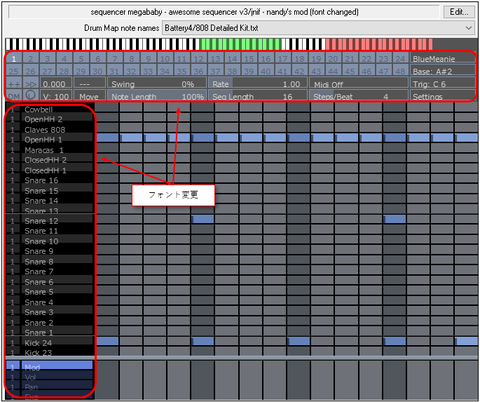This screenshot has width=480, height=402.
Task: Open the BlueMeanie theme selector
Action: tap(443, 59)
